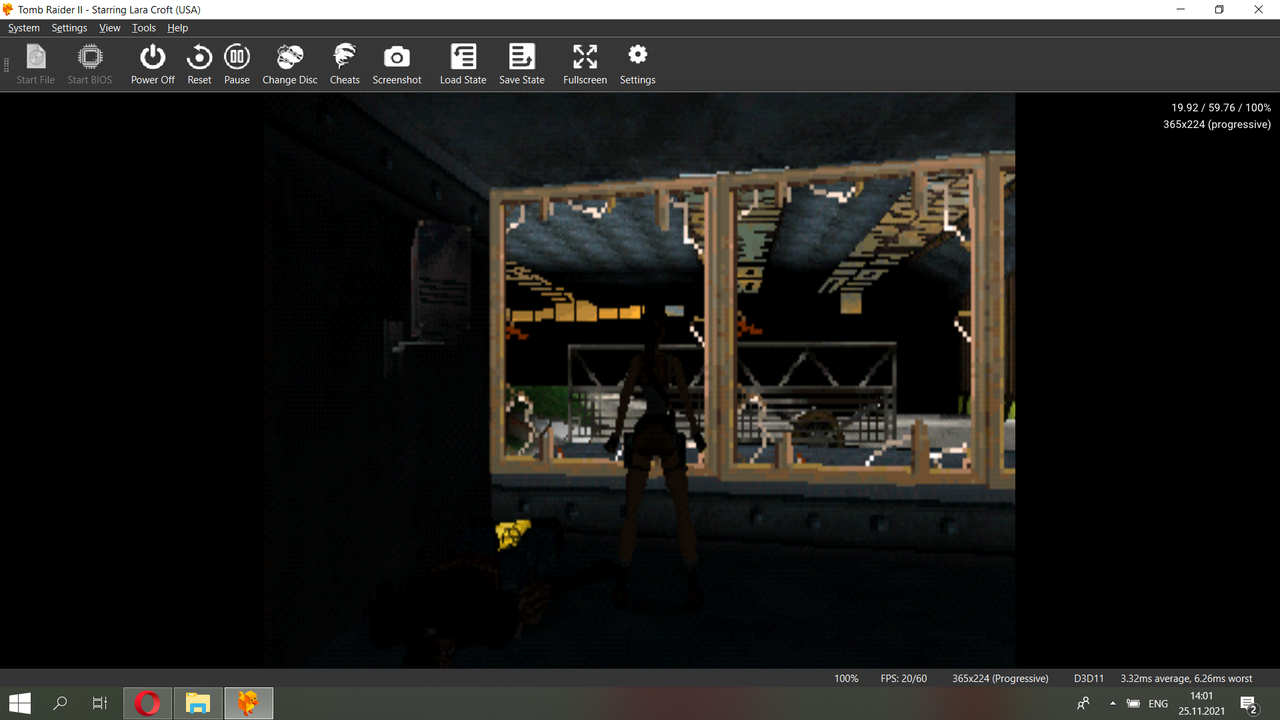
Task: Open the Help menu
Action: [x=178, y=28]
